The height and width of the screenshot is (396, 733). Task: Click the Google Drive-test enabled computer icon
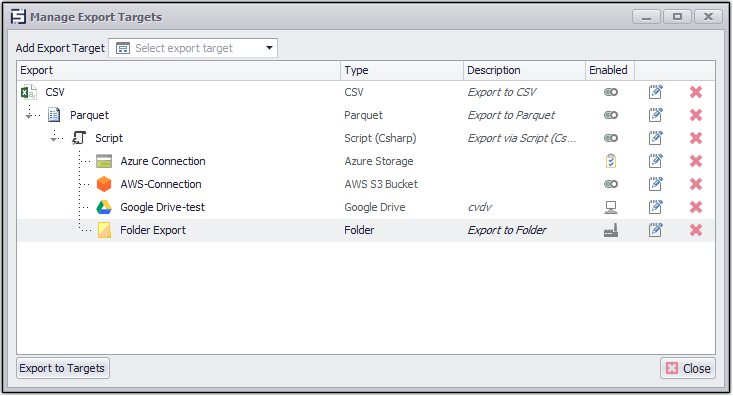pos(611,207)
